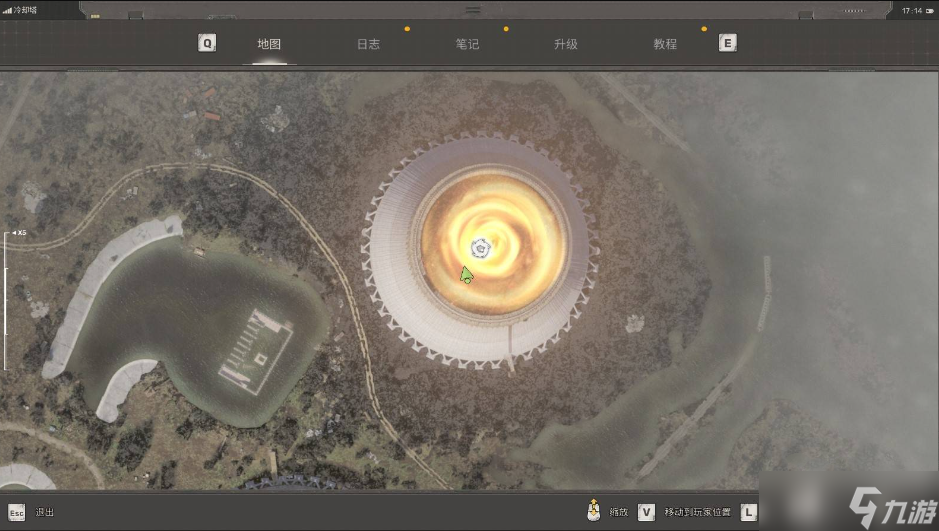939x531 pixels.
Task: Click the Esc key icon to exit
Action: coord(17,512)
